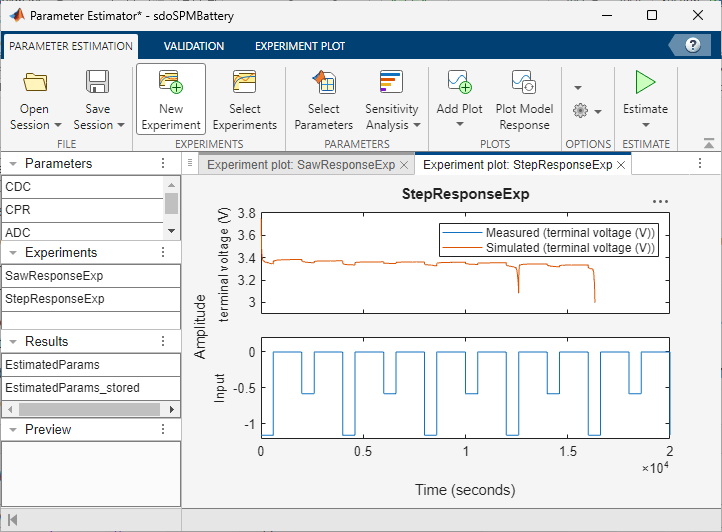The image size is (722, 532).
Task: Close the StepResponseExp plot tab
Action: 621,165
